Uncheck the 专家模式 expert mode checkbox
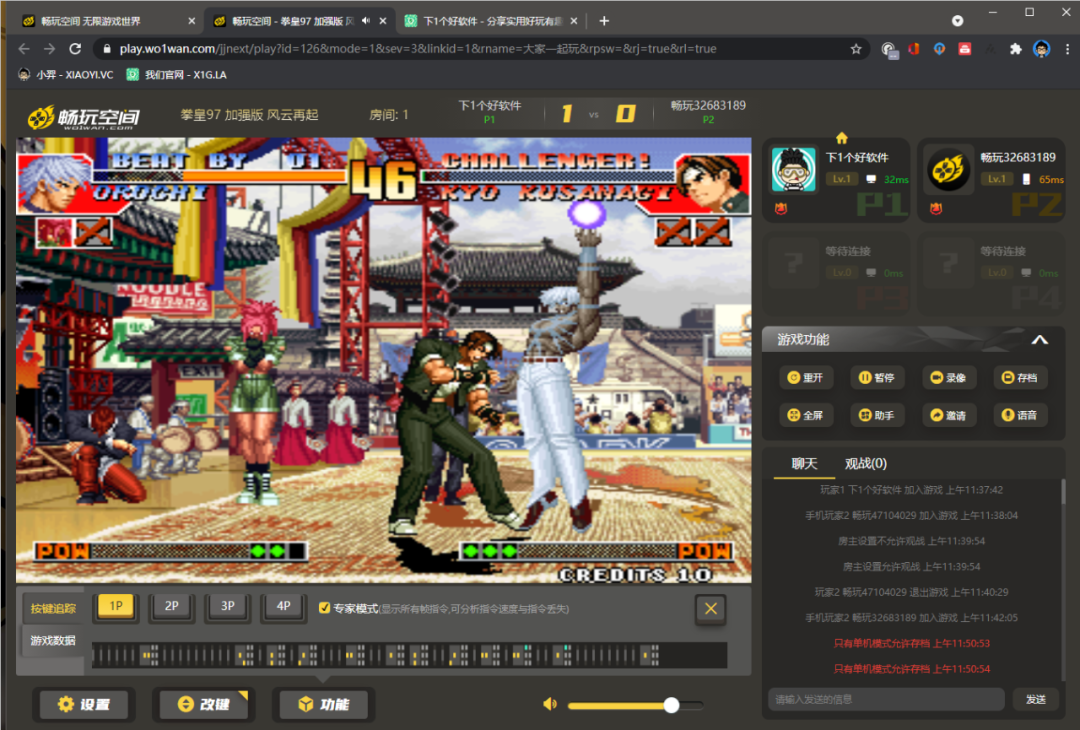 [324, 608]
